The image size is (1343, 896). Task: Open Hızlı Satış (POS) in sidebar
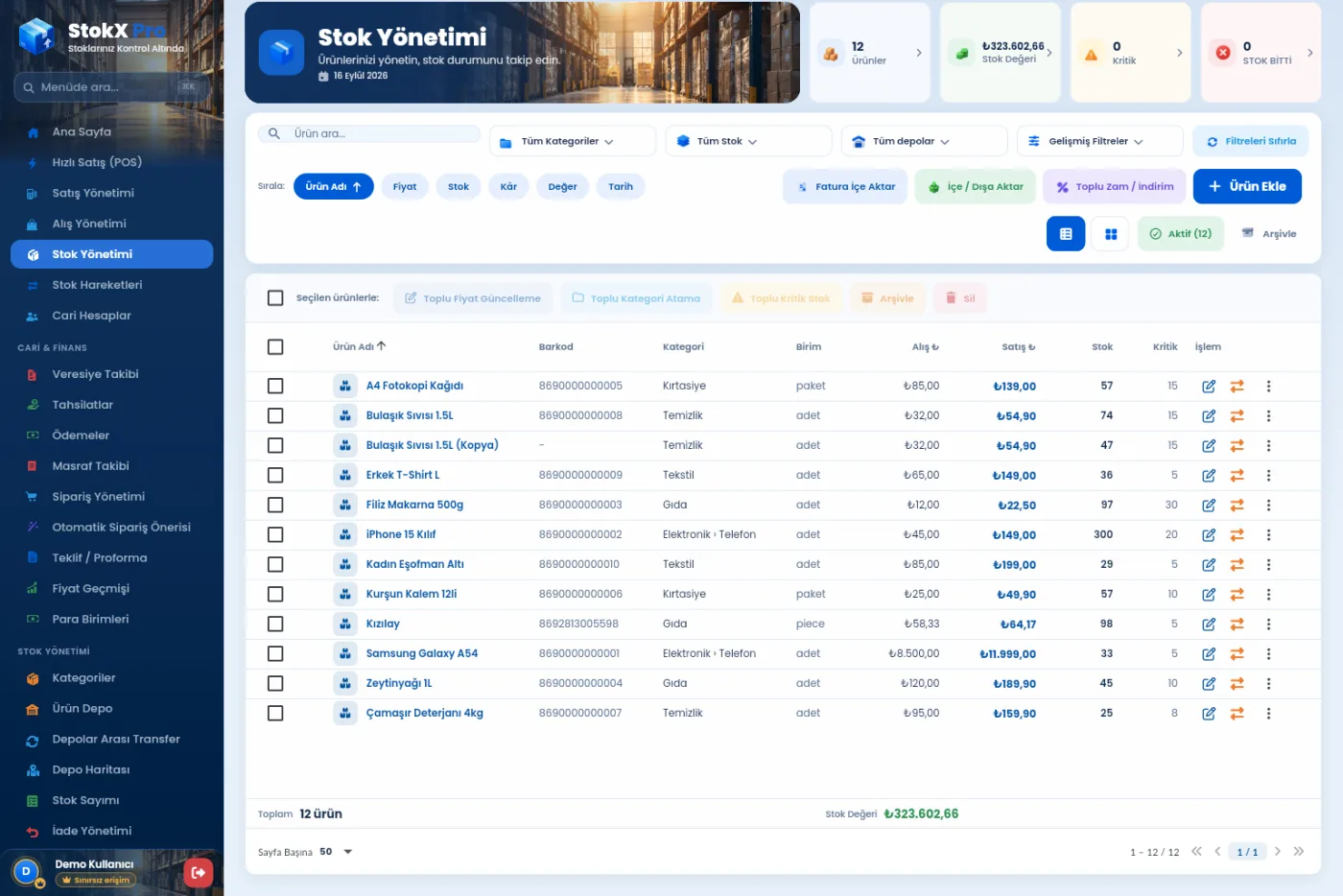(x=111, y=162)
